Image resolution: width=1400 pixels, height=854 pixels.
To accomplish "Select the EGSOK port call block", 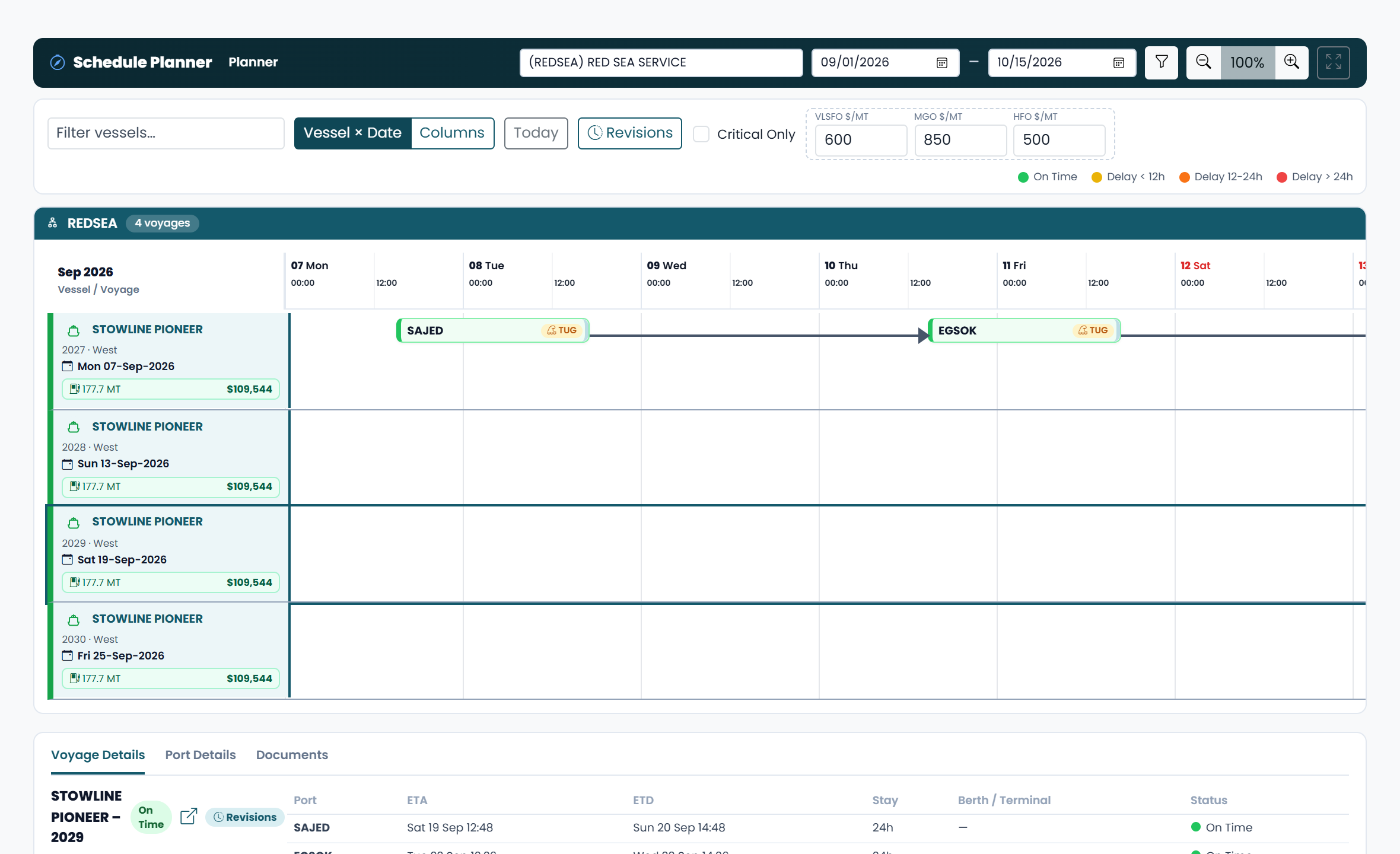I will pos(1023,330).
